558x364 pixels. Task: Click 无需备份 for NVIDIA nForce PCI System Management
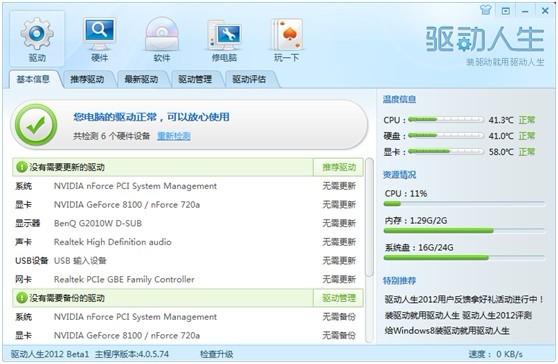[x=339, y=317]
